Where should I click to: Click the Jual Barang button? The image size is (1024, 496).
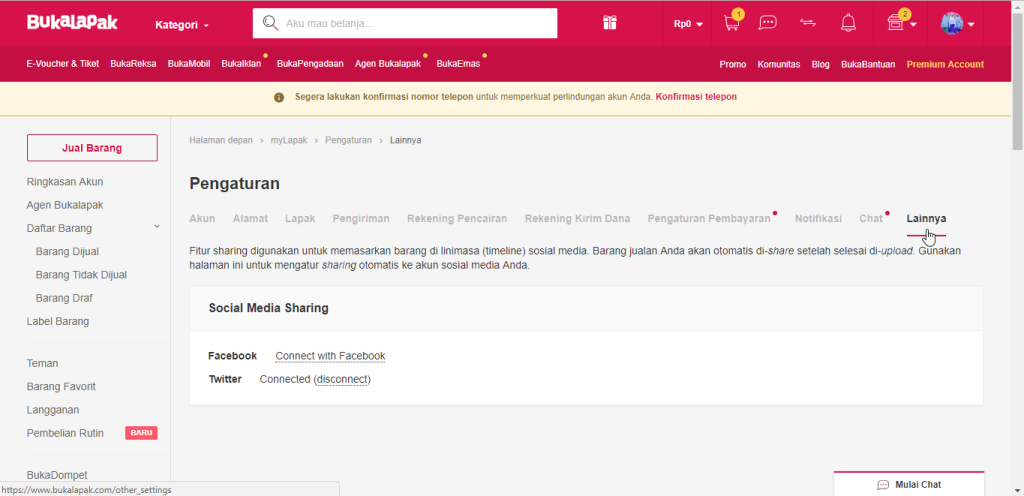coord(92,147)
